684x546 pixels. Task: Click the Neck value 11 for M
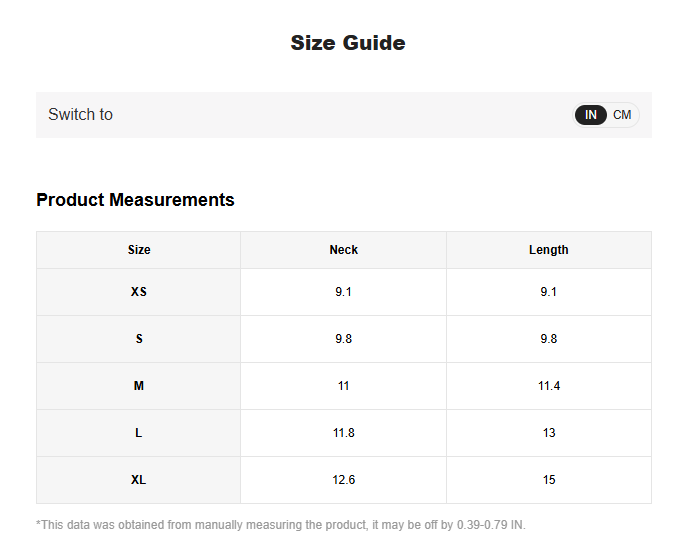click(x=343, y=386)
